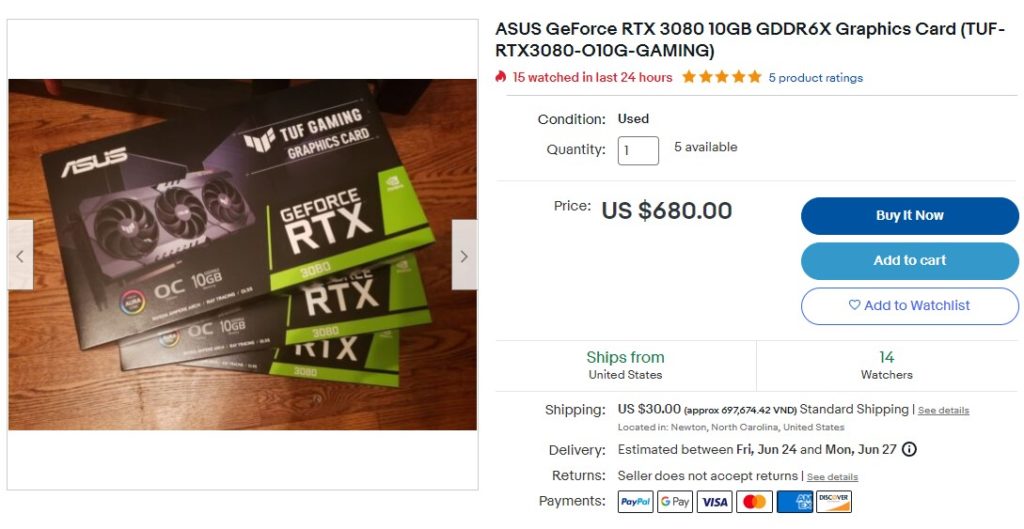Click the ASUS RTX 3080 product photo
Viewport: 1024px width, 529px height.
242,255
